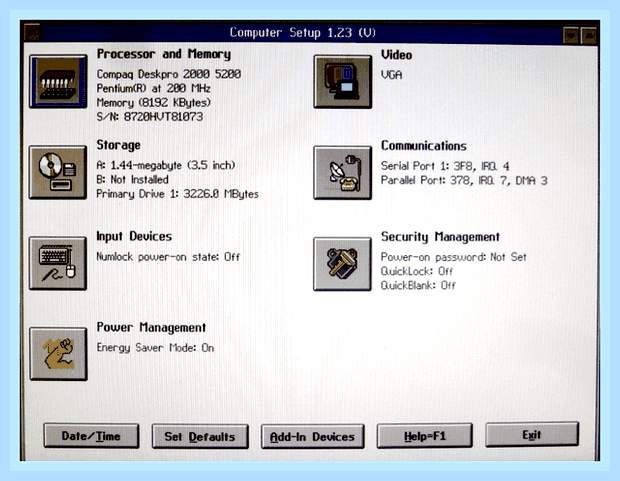Image resolution: width=620 pixels, height=481 pixels.
Task: Click the system menu icon in title bar
Action: click(32, 33)
